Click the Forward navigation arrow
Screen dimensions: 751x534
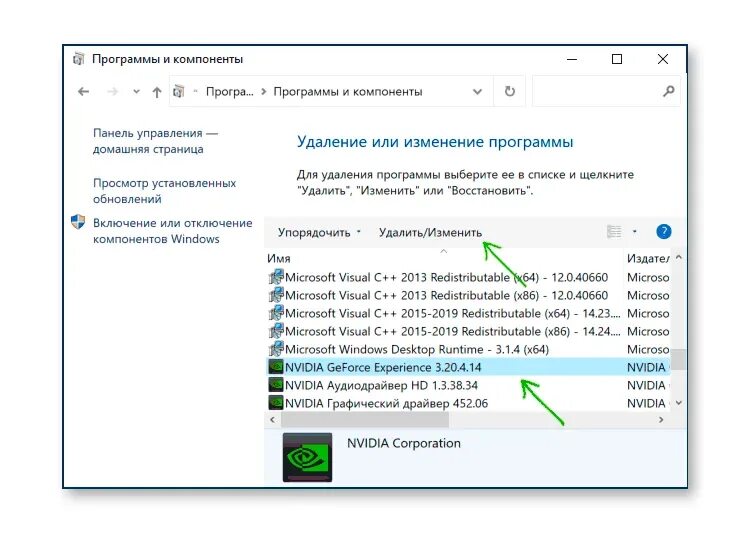pyautogui.click(x=113, y=91)
